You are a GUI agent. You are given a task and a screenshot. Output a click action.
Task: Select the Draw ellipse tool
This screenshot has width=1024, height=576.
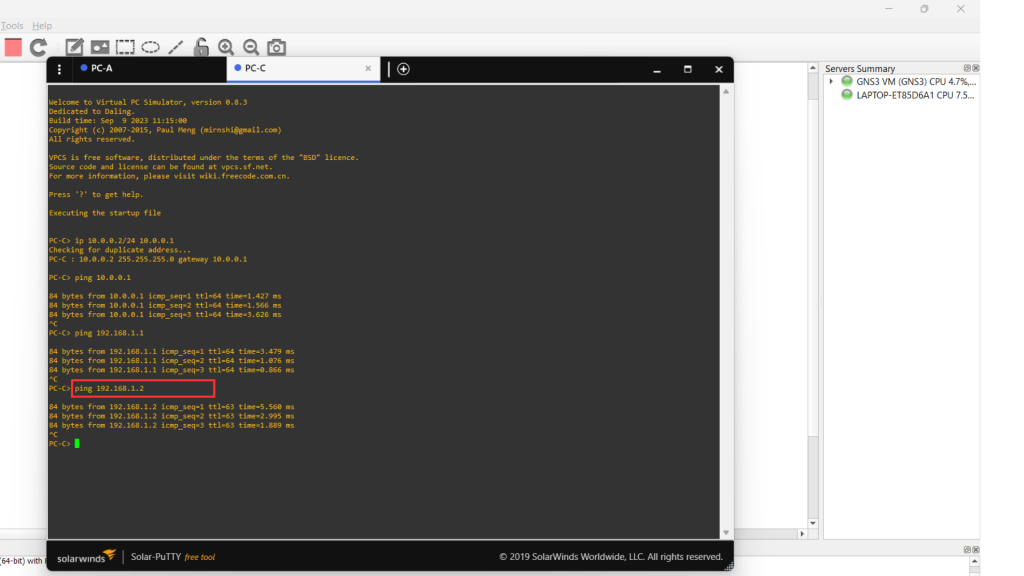tap(150, 47)
